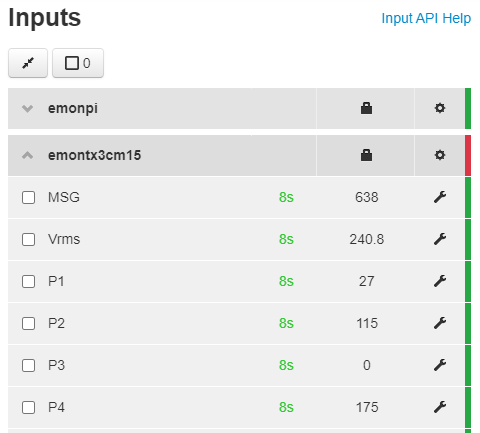Viewport: 480px width, 433px height.
Task: Click the emontx3cm15 lock icon
Action: point(366,155)
